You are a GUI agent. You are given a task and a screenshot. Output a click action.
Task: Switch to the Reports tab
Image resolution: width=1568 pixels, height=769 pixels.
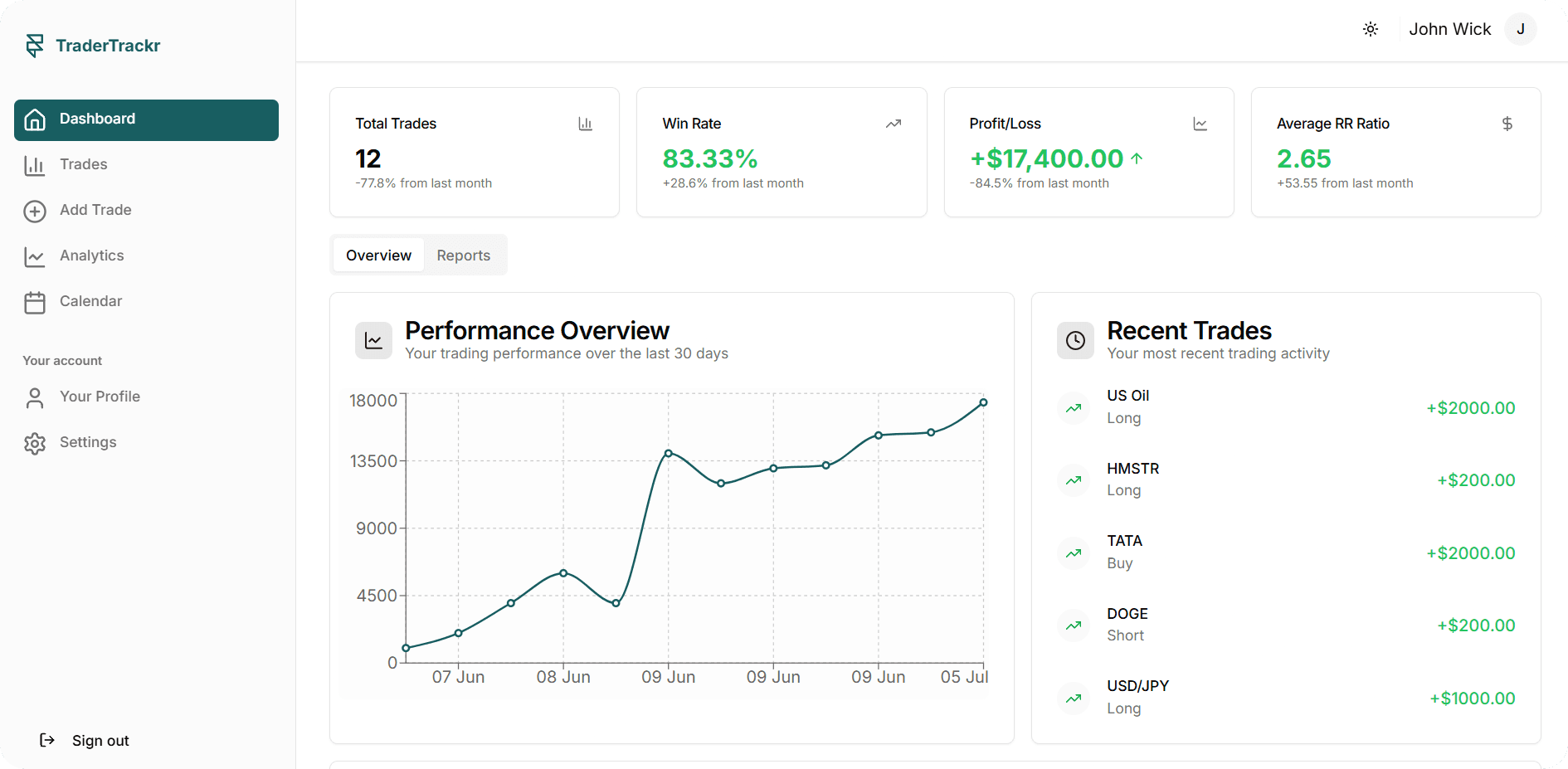tap(463, 256)
